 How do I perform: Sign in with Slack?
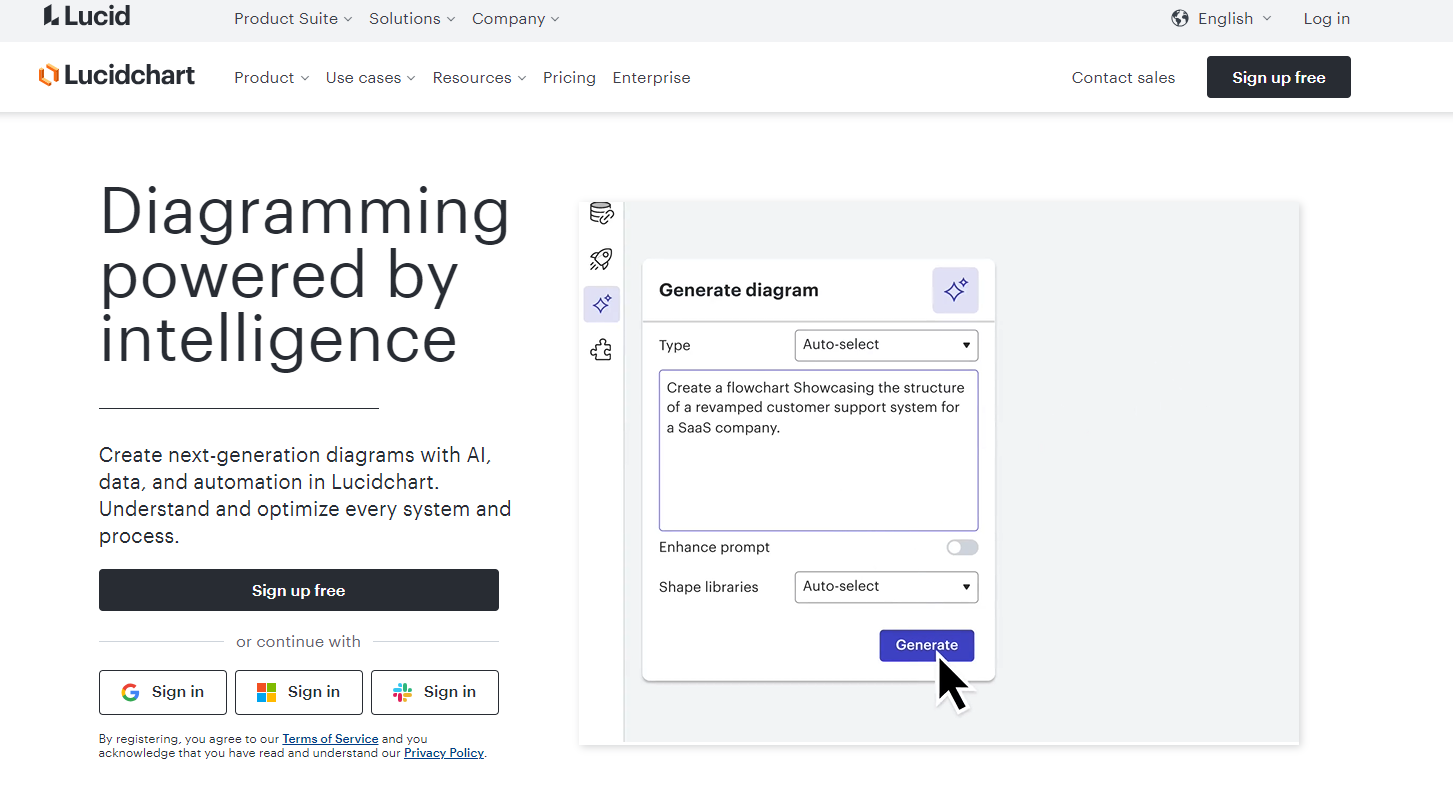(x=435, y=692)
